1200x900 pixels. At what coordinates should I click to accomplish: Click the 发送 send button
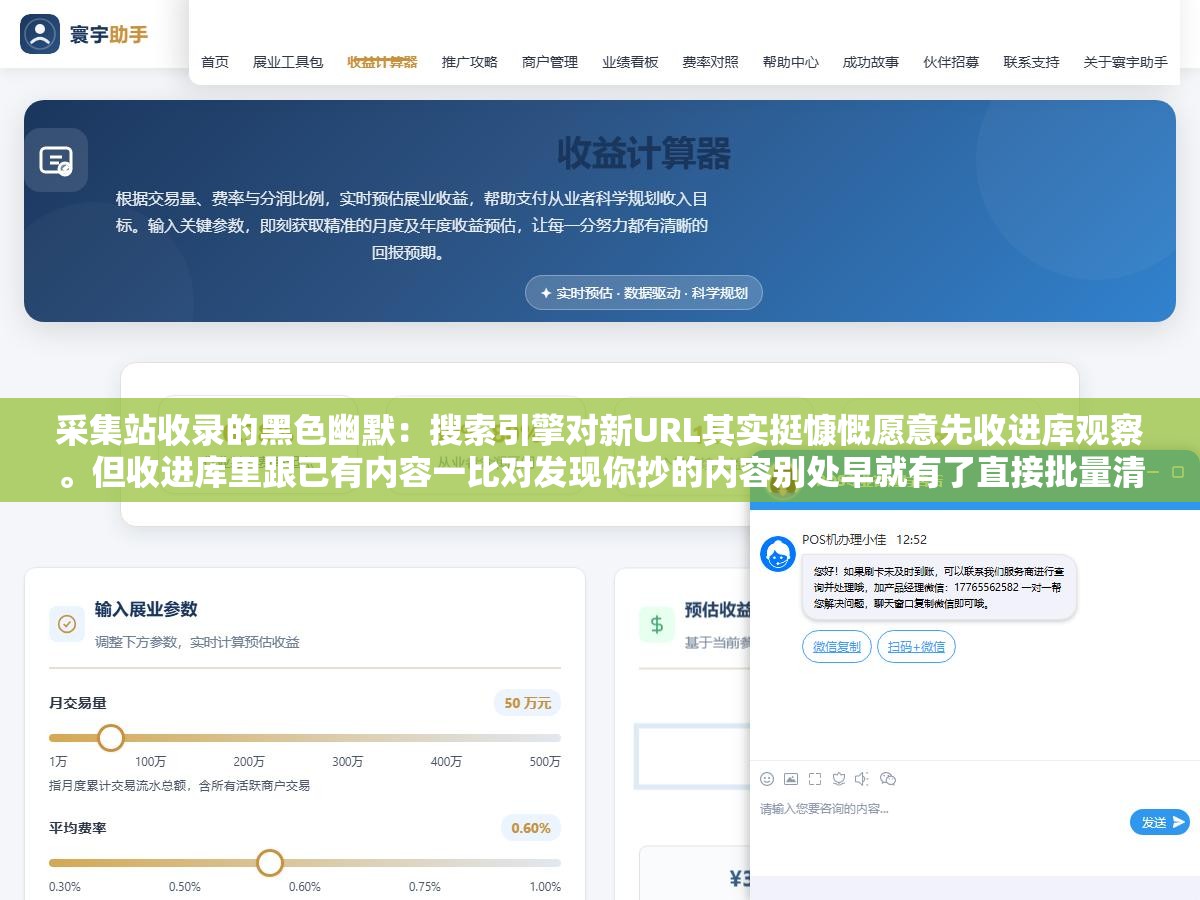1160,822
